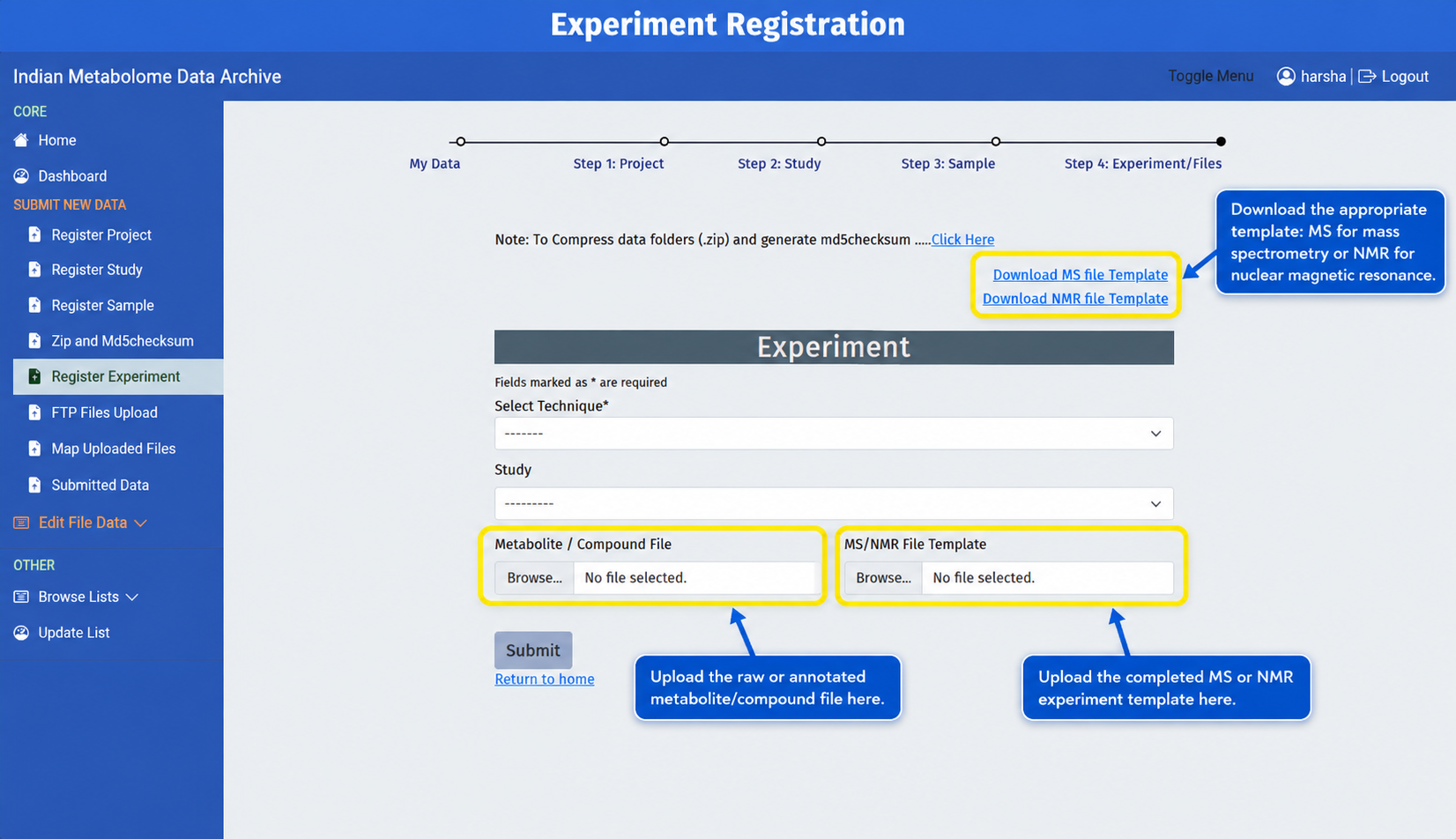Screen dimensions: 1456x839
Task: Select Map Uploaded Files in sidebar
Action: point(113,449)
